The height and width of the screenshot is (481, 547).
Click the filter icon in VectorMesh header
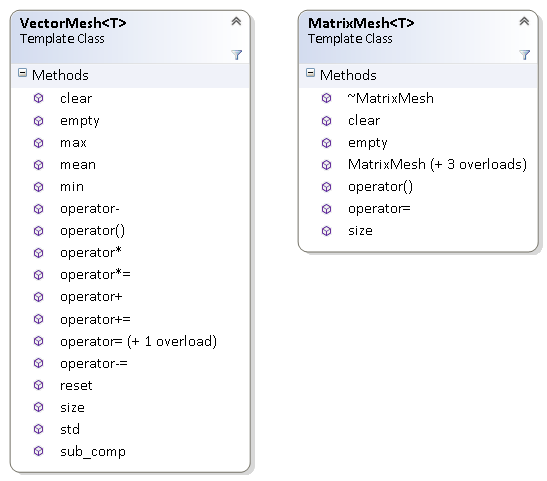[x=237, y=55]
